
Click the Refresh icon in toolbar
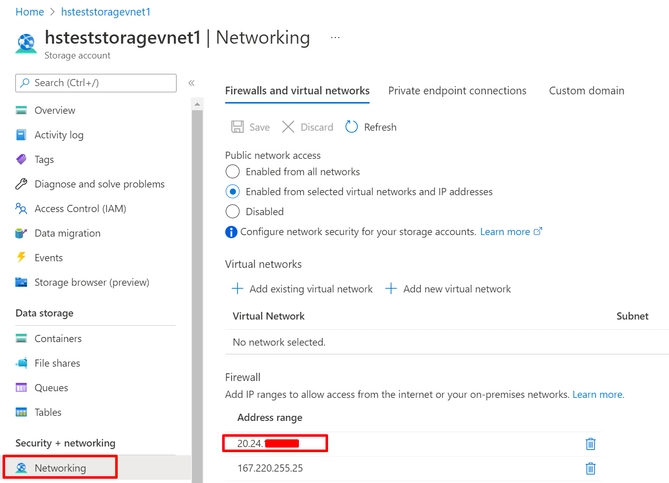pos(351,127)
